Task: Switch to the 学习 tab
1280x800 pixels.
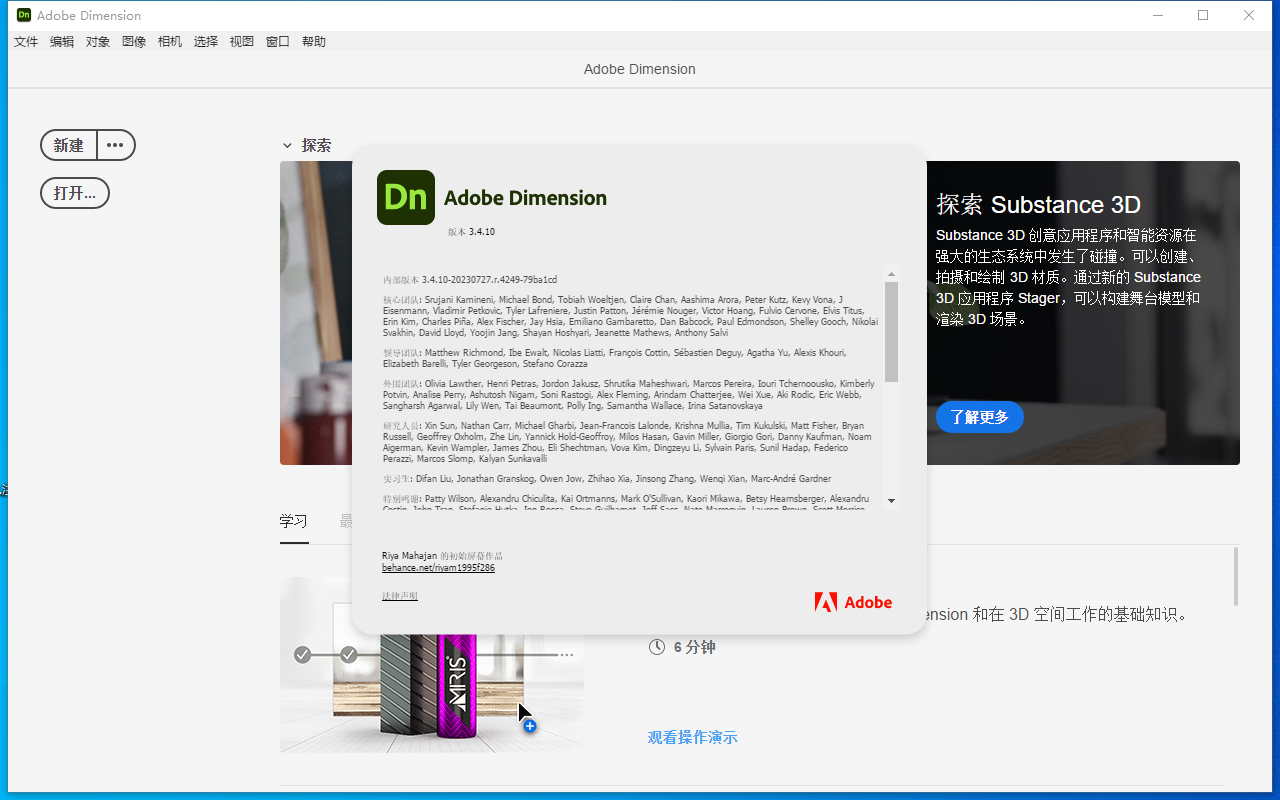Action: 293,521
